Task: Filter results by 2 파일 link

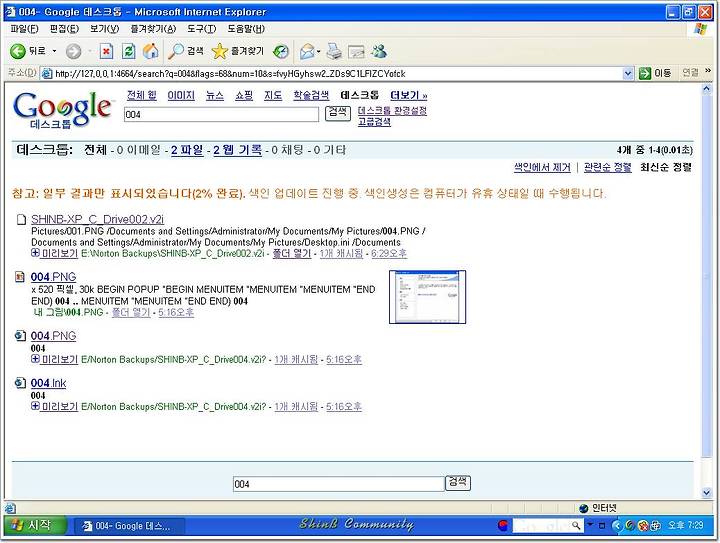Action: (187, 150)
